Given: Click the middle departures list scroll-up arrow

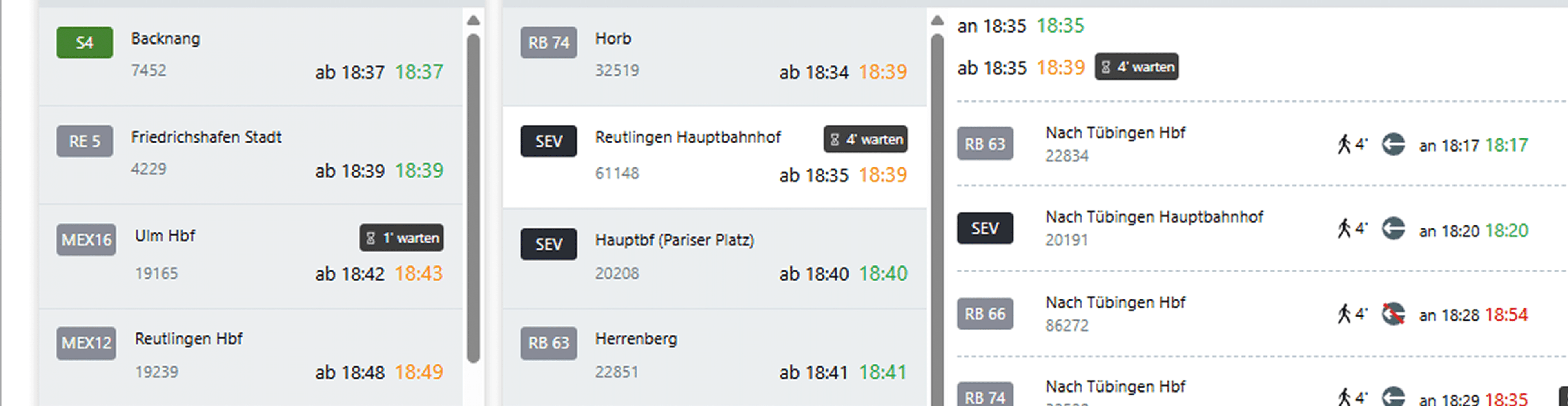Looking at the screenshot, I should click(x=938, y=21).
